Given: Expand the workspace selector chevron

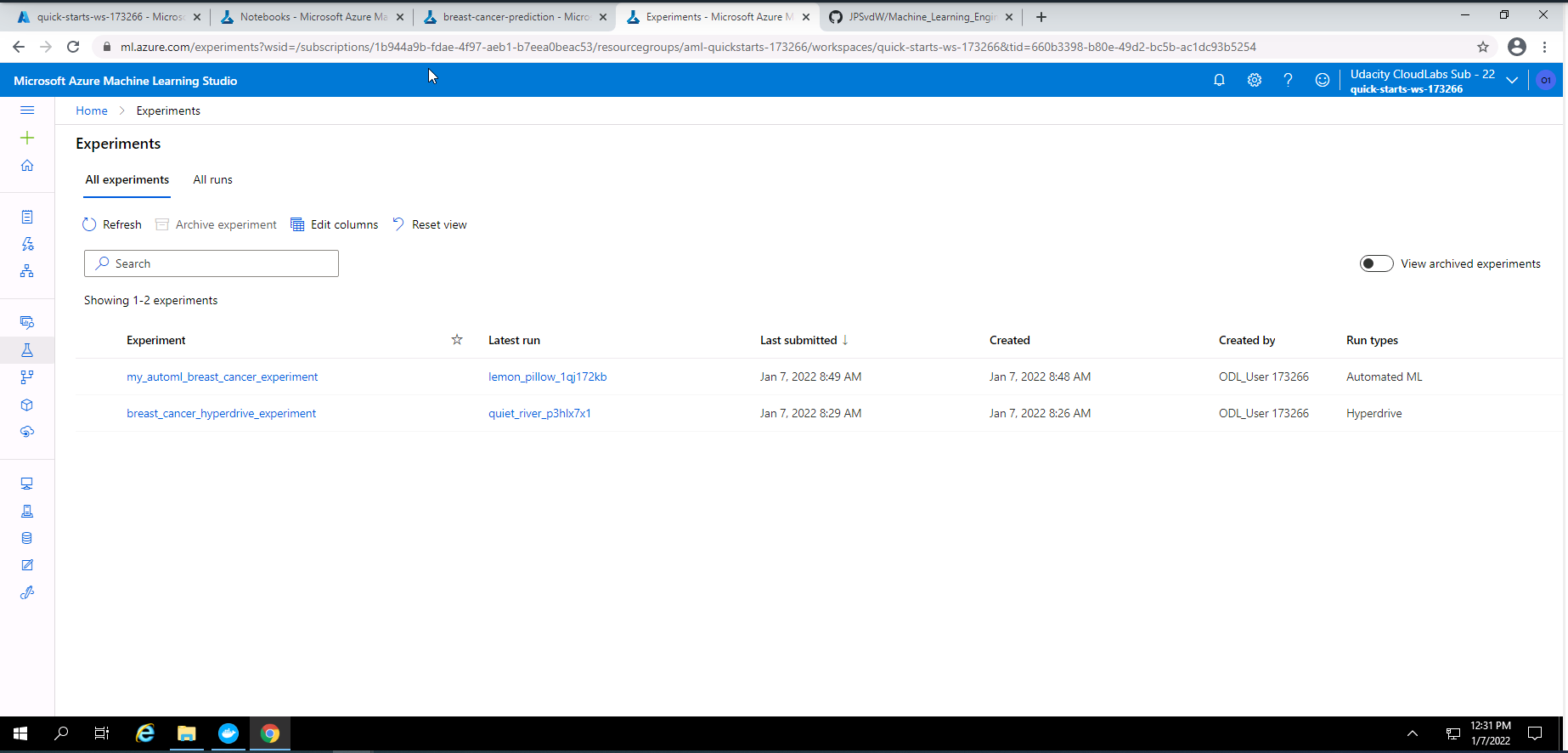Looking at the screenshot, I should [1512, 80].
